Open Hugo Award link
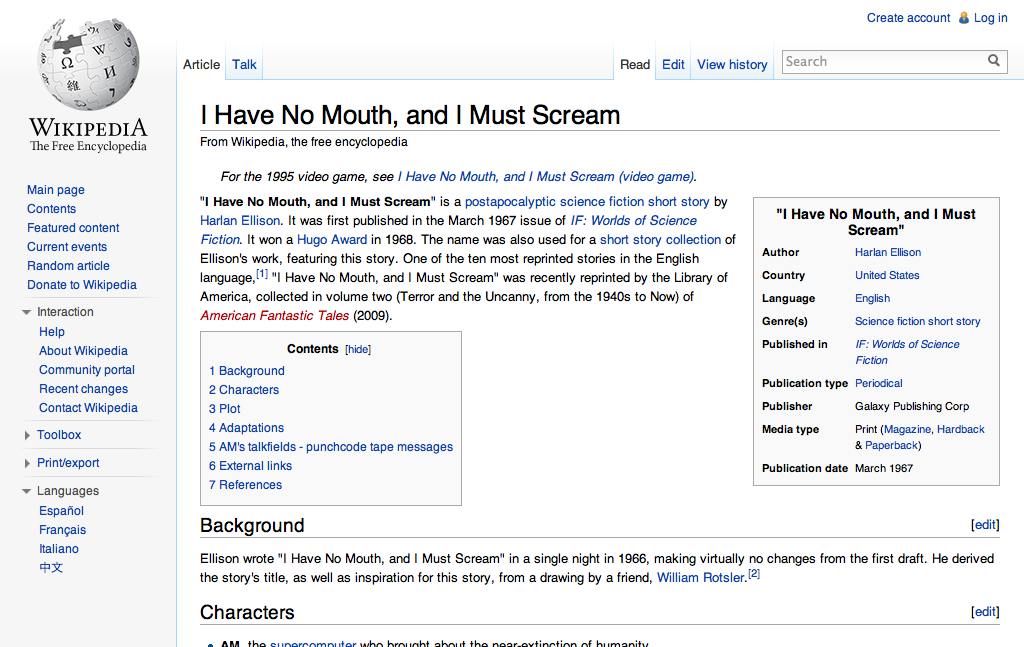The height and width of the screenshot is (647, 1024). coord(332,240)
